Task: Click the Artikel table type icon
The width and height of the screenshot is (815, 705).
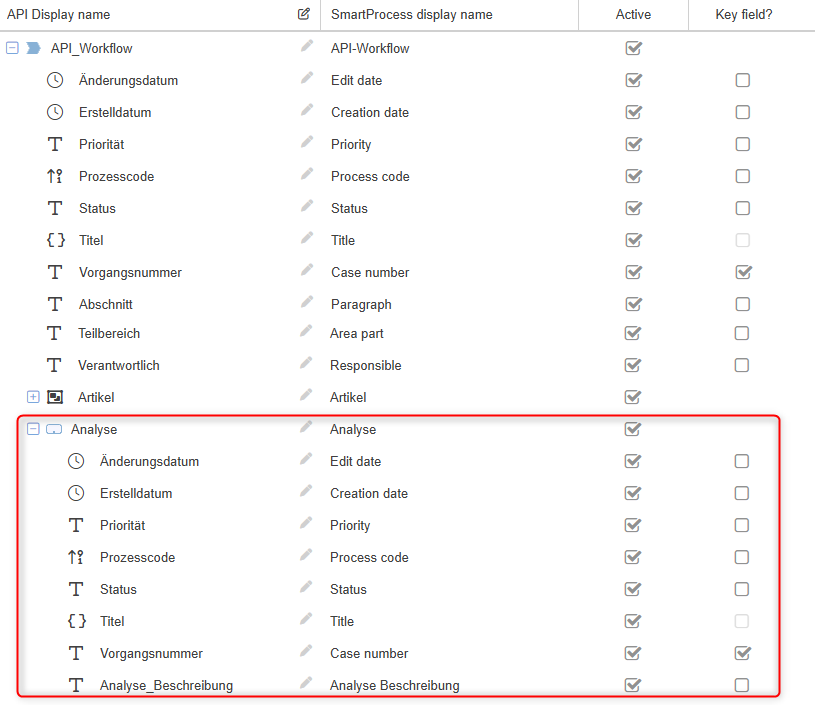Action: point(55,397)
